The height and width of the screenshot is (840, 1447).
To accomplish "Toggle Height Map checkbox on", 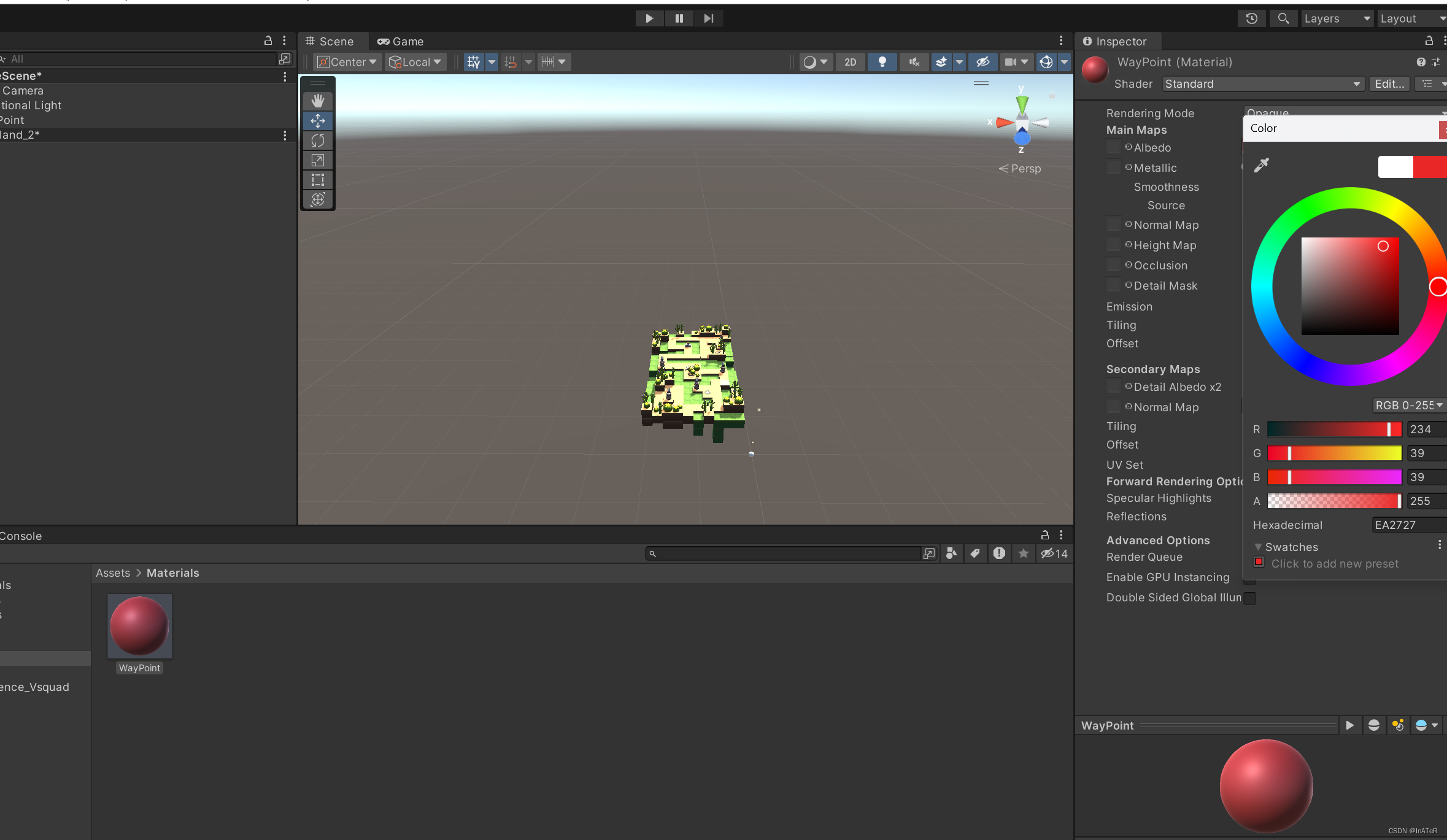I will [1116, 245].
